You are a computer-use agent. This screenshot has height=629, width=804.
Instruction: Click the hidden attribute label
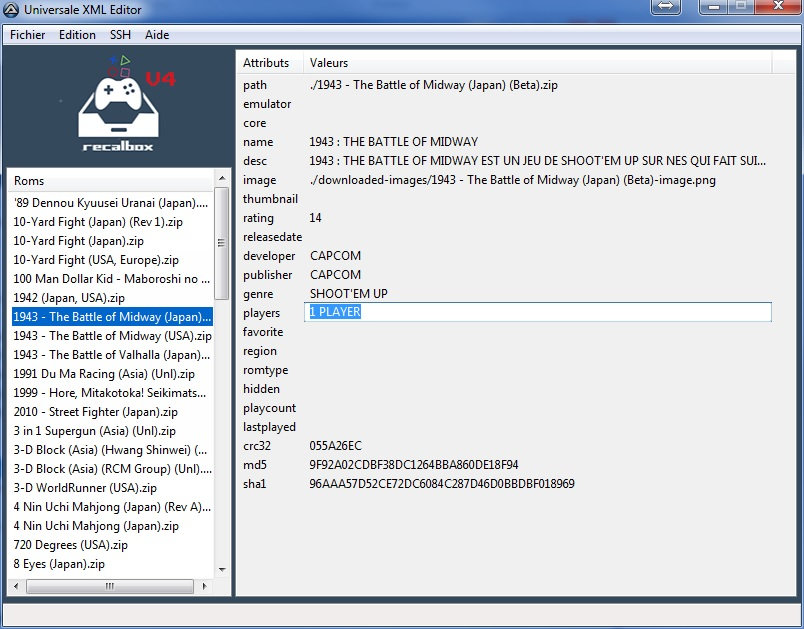(262, 389)
